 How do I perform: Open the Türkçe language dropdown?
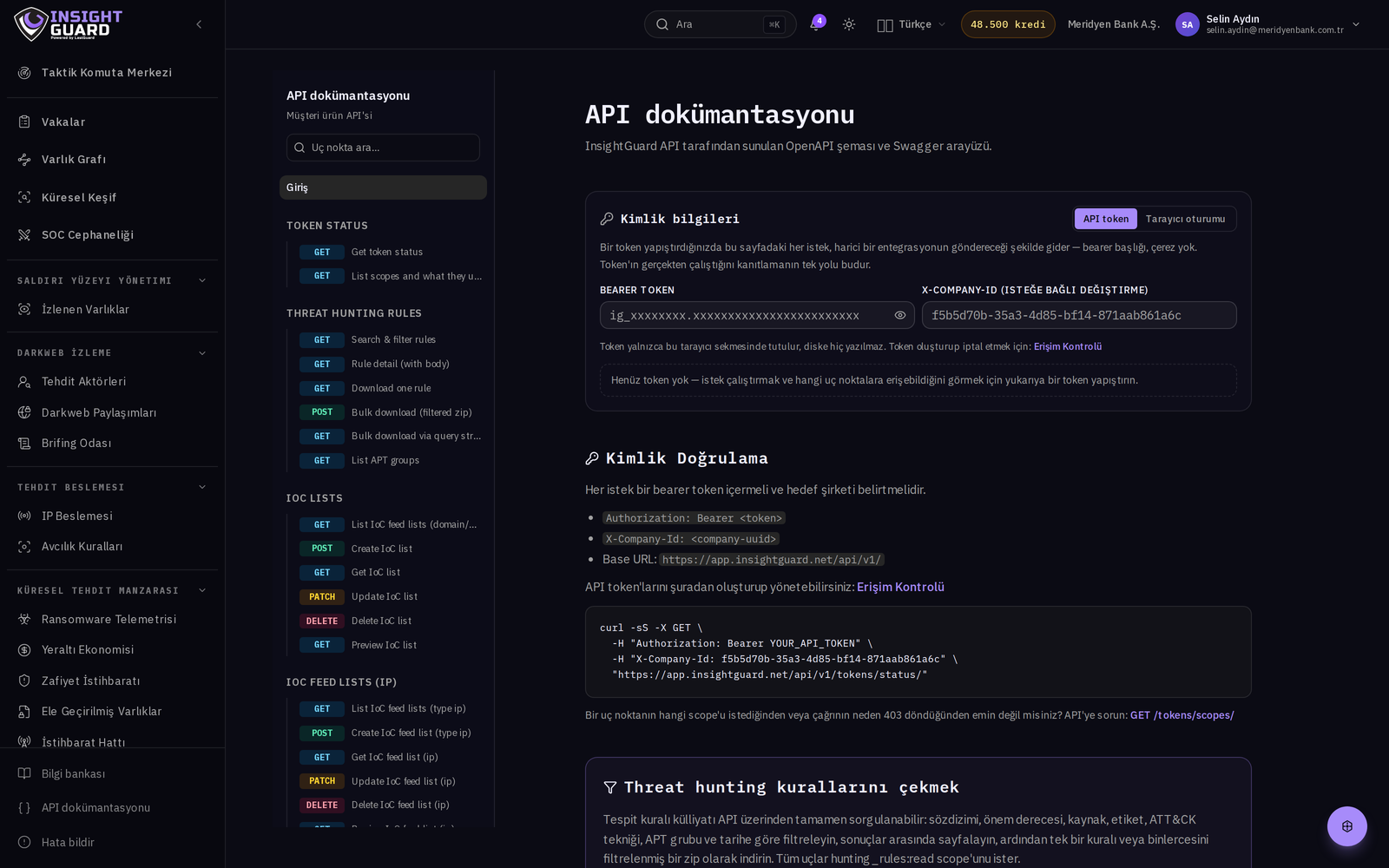[x=911, y=24]
